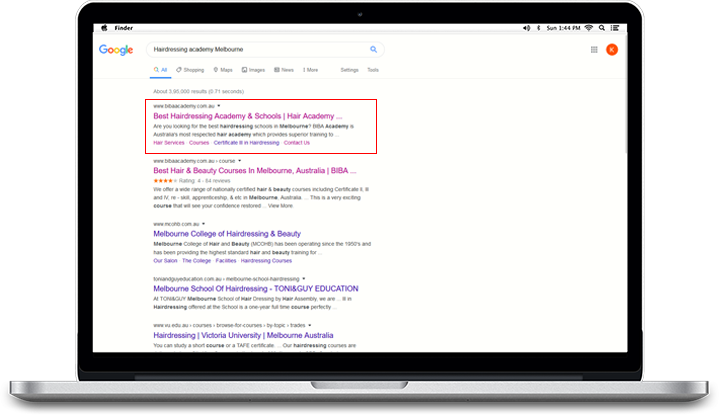Open Certificate III in Hairdressing sitelink
This screenshot has height=415, width=719.
tap(246, 143)
